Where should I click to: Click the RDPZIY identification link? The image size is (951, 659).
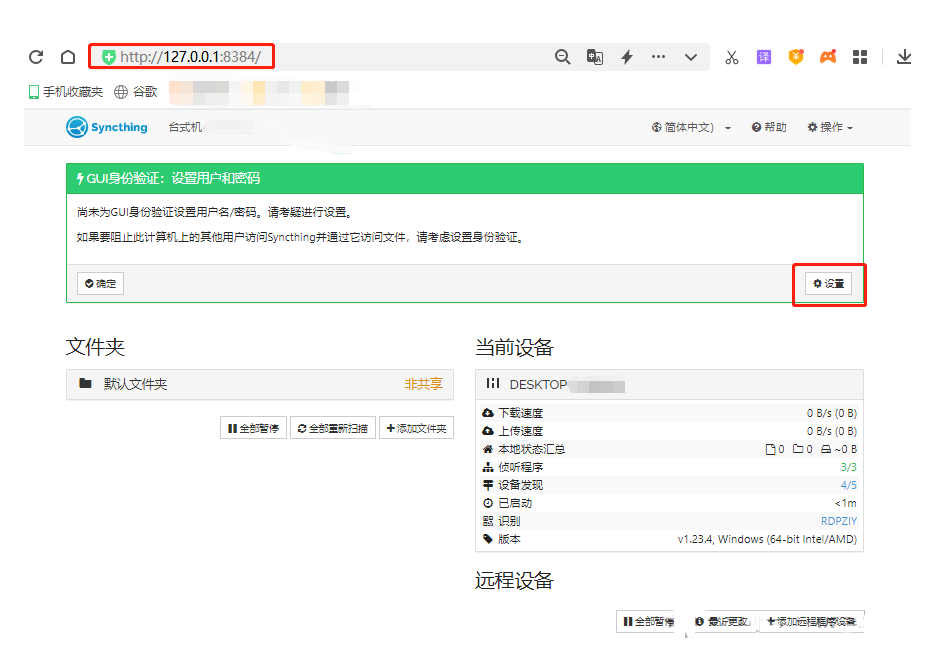click(x=837, y=520)
